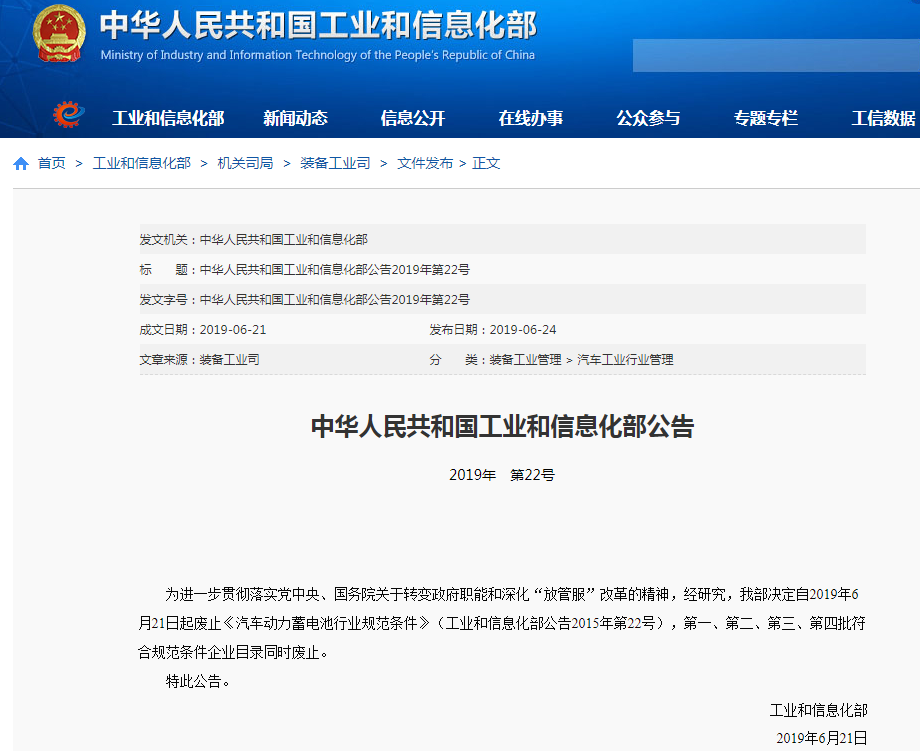Image resolution: width=920 pixels, height=751 pixels.
Task: Click the national emblem logo
Action: [59, 33]
